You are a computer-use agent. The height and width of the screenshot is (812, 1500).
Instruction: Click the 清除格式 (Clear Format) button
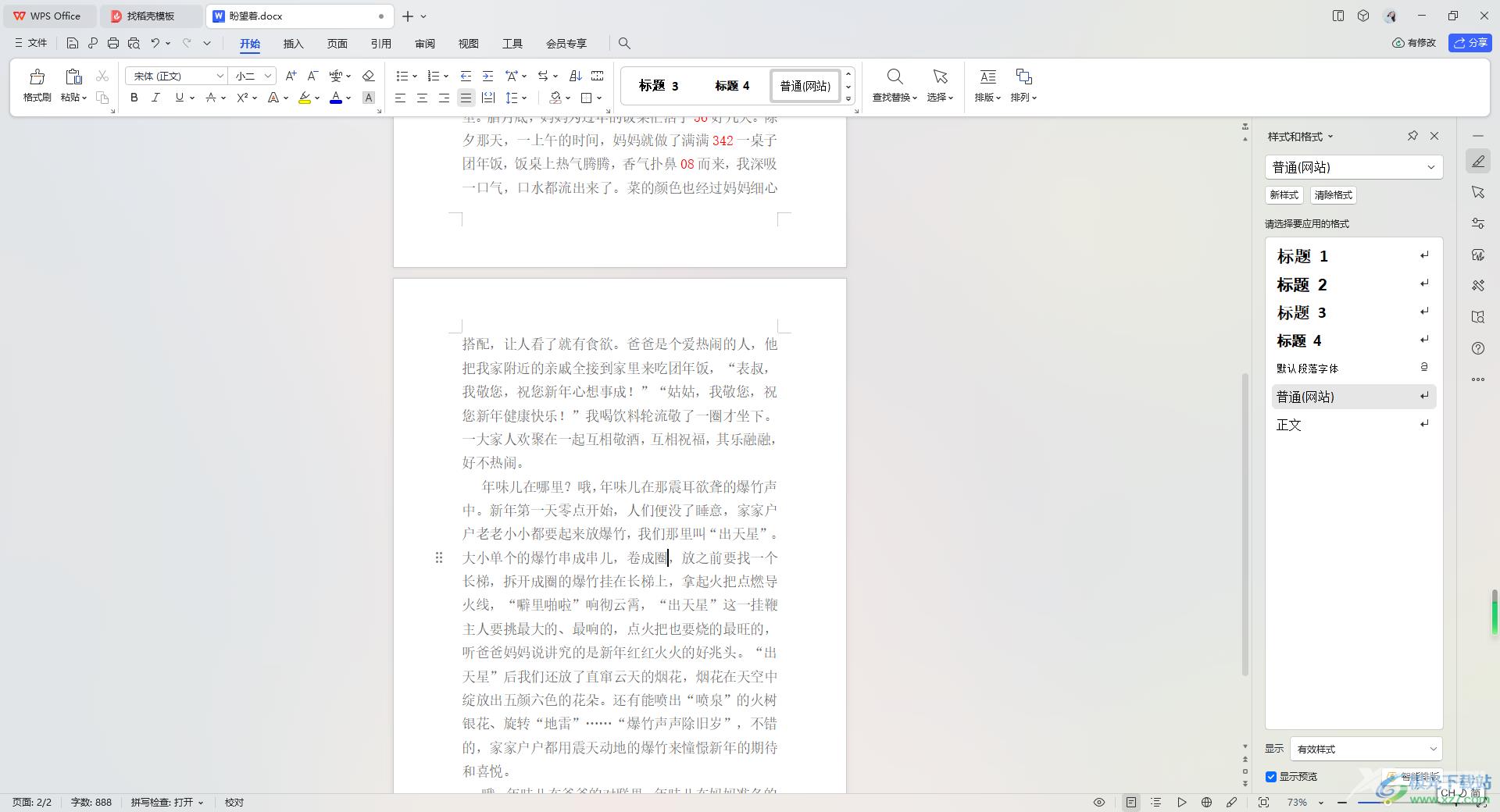[x=1333, y=195]
